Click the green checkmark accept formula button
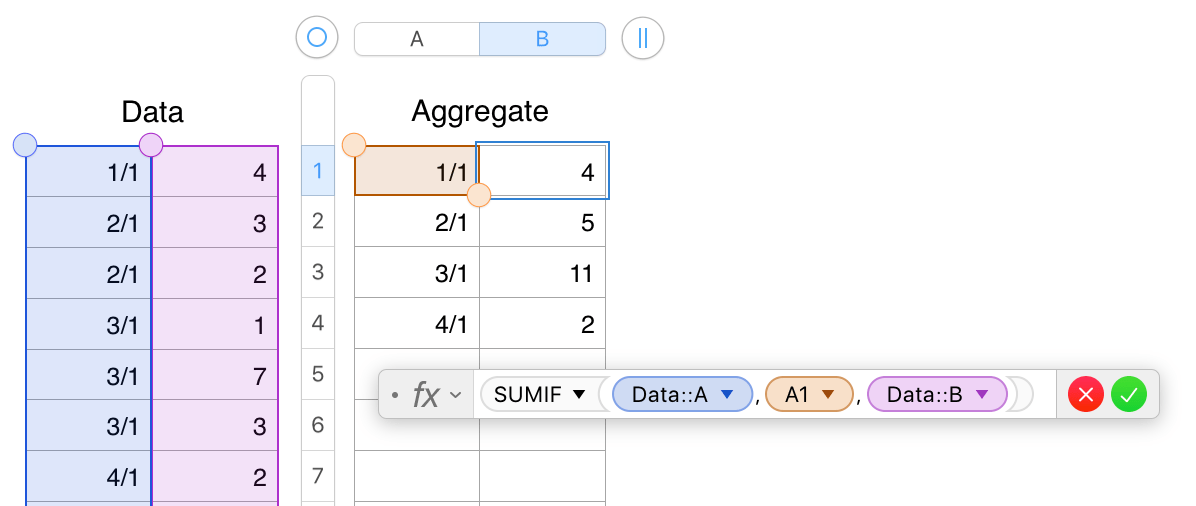 tap(1129, 395)
